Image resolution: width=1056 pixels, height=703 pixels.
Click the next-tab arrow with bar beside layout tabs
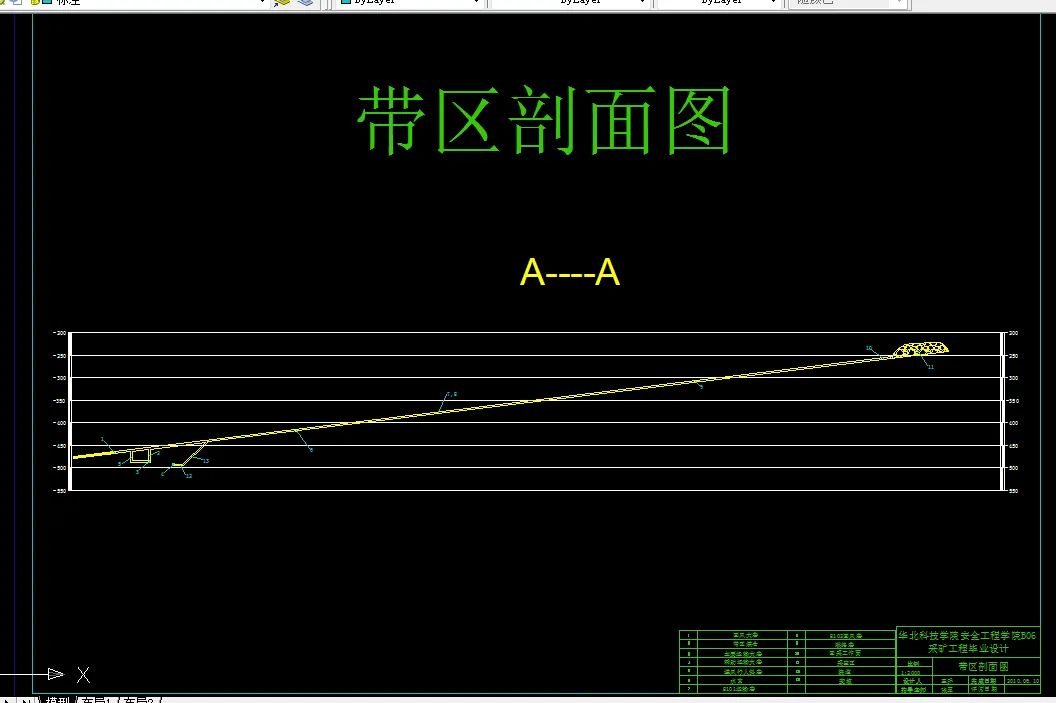[27, 700]
